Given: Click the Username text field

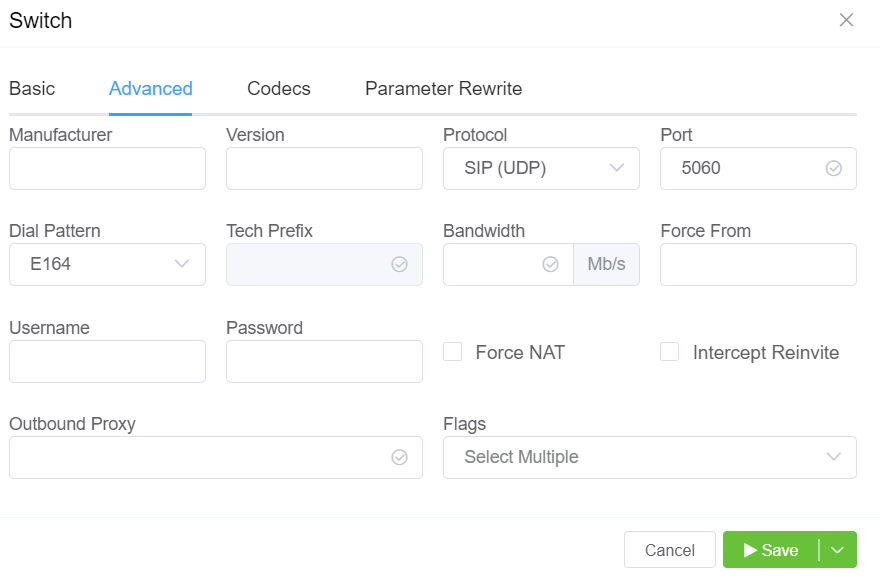Looking at the screenshot, I should pos(107,361).
